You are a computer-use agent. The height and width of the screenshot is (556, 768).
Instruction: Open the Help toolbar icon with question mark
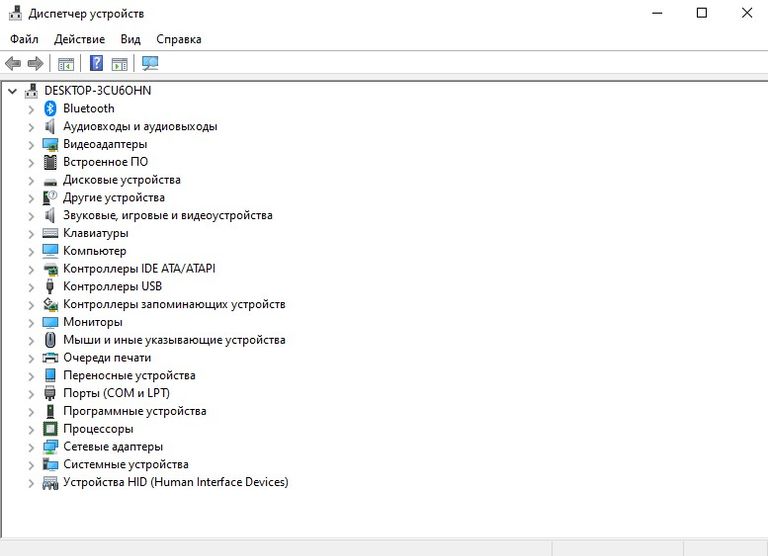point(96,63)
